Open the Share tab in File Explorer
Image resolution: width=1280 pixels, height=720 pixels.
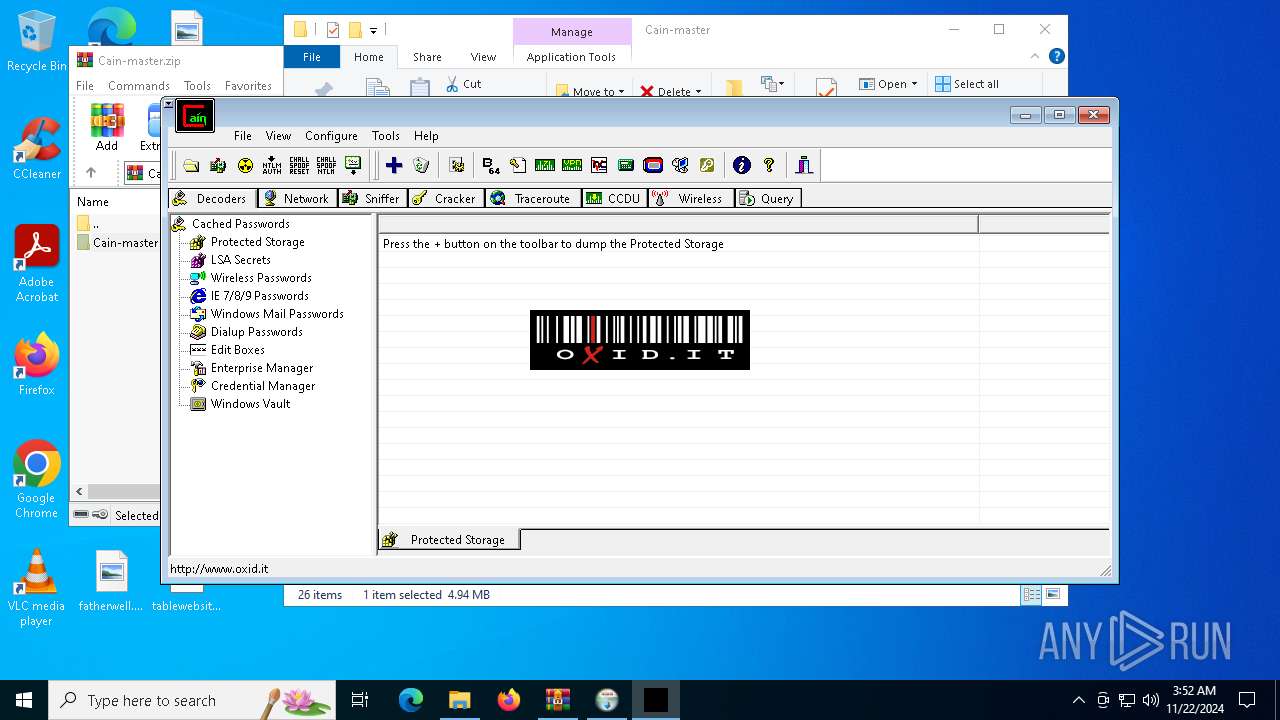click(x=427, y=57)
